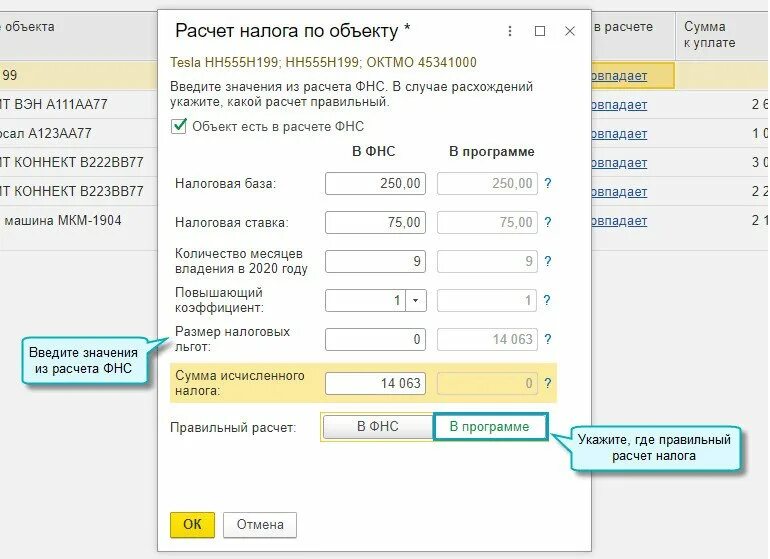Open 'совпадает' link for КОННЕКТ В222ВВ77 row

tap(619, 163)
